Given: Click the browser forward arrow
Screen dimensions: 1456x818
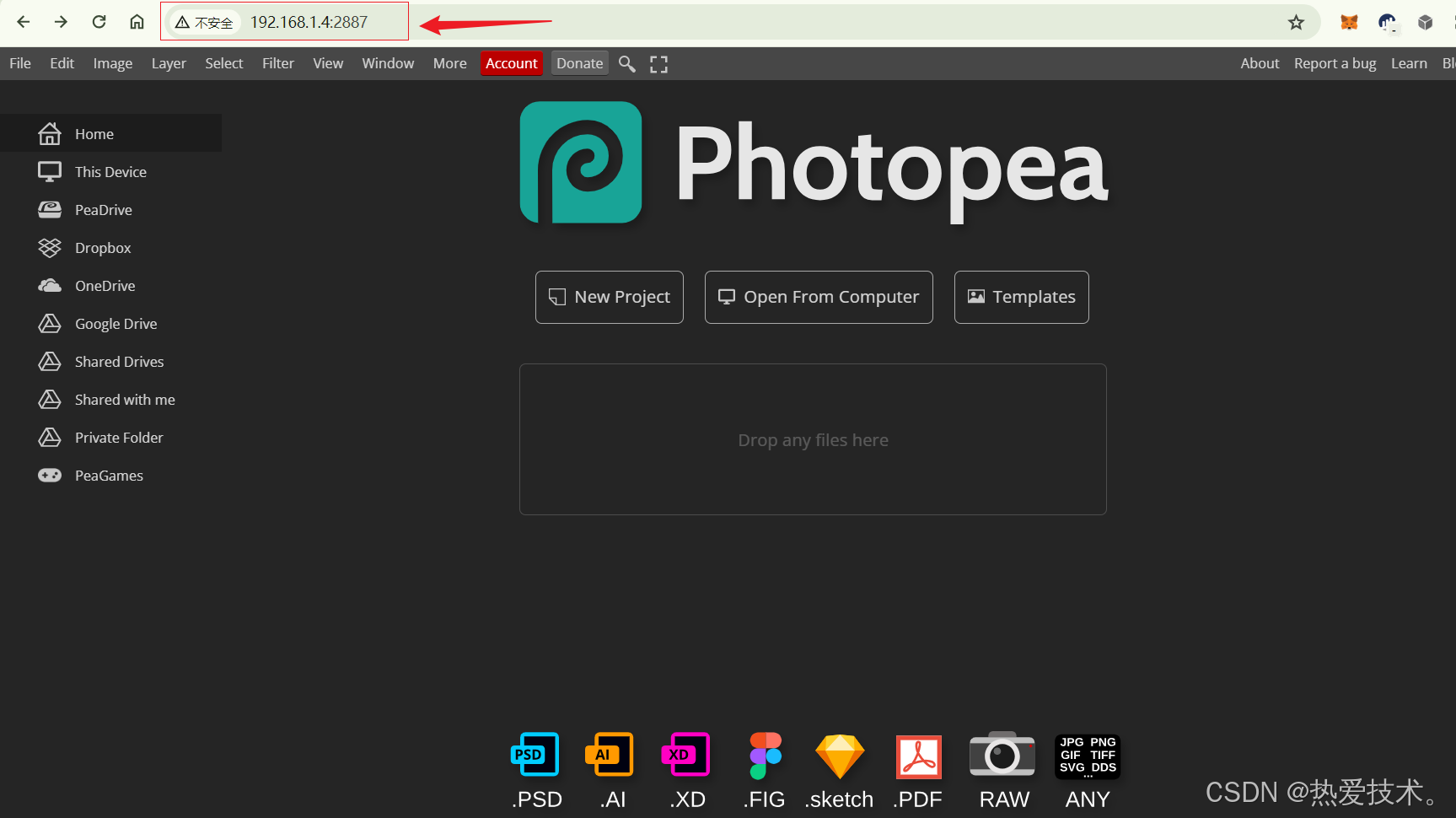Looking at the screenshot, I should [61, 22].
